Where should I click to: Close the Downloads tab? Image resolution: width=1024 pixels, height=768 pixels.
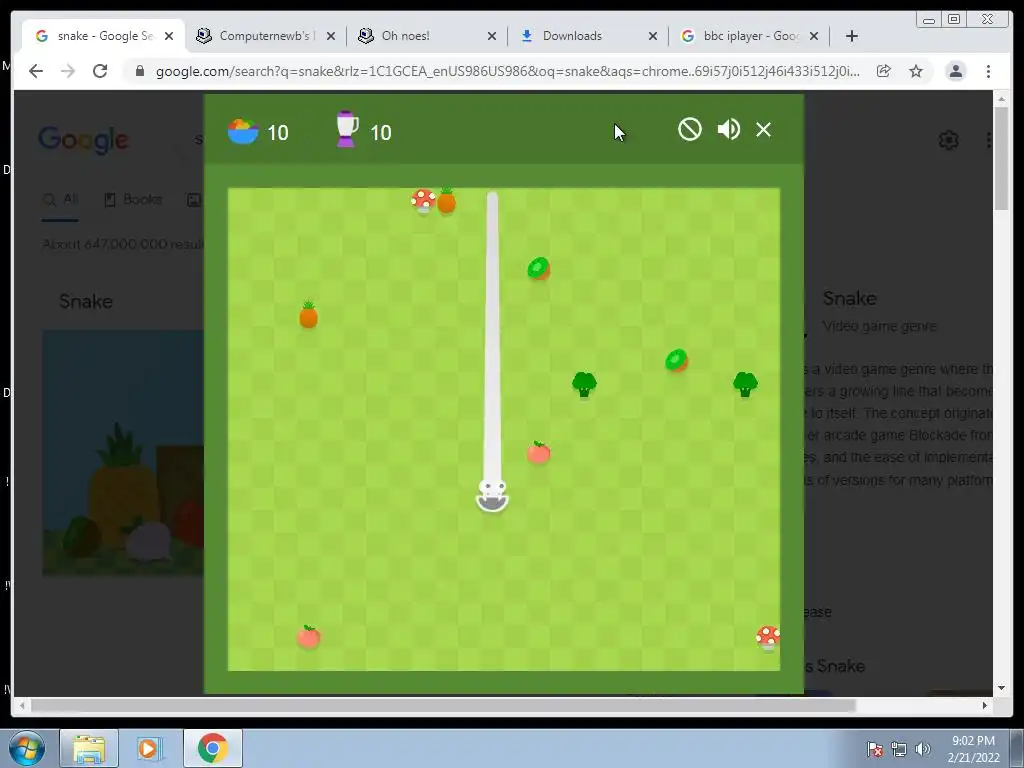pos(652,37)
